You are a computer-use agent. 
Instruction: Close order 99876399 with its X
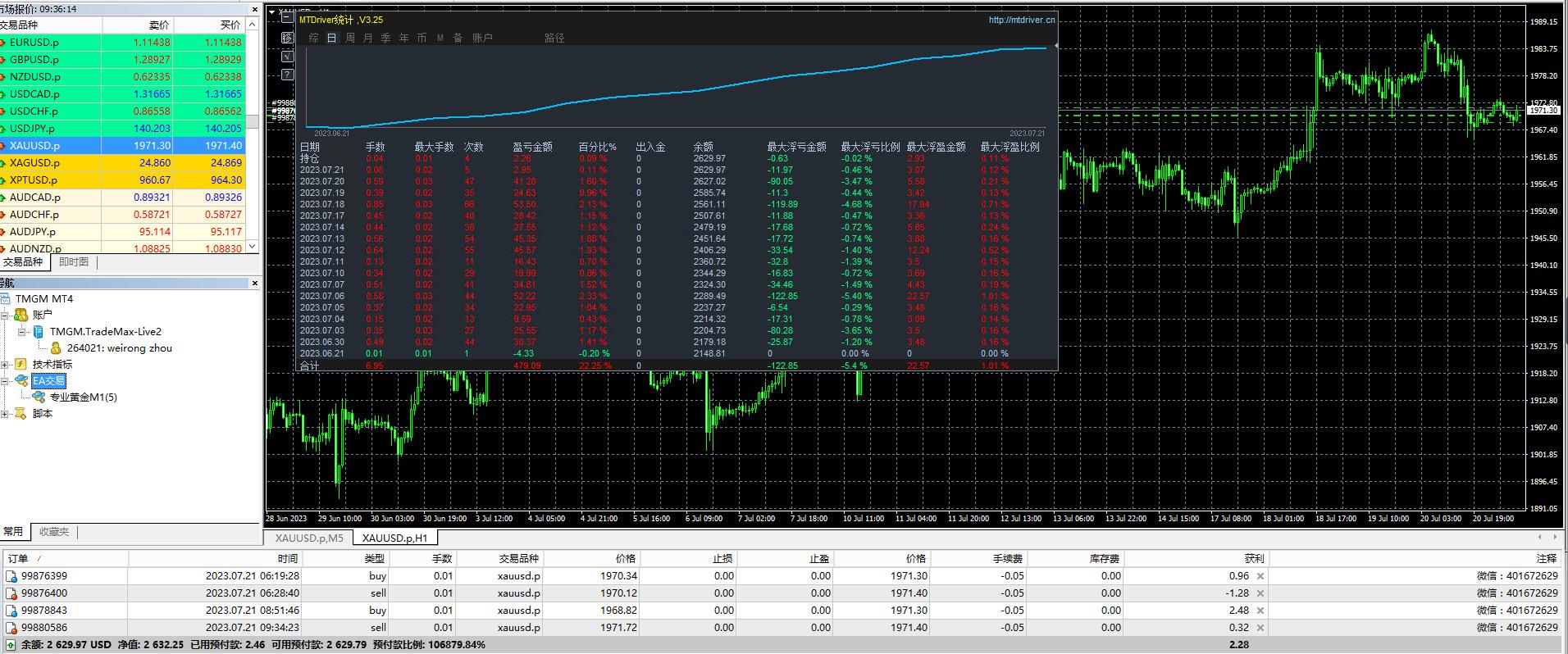pyautogui.click(x=1260, y=576)
